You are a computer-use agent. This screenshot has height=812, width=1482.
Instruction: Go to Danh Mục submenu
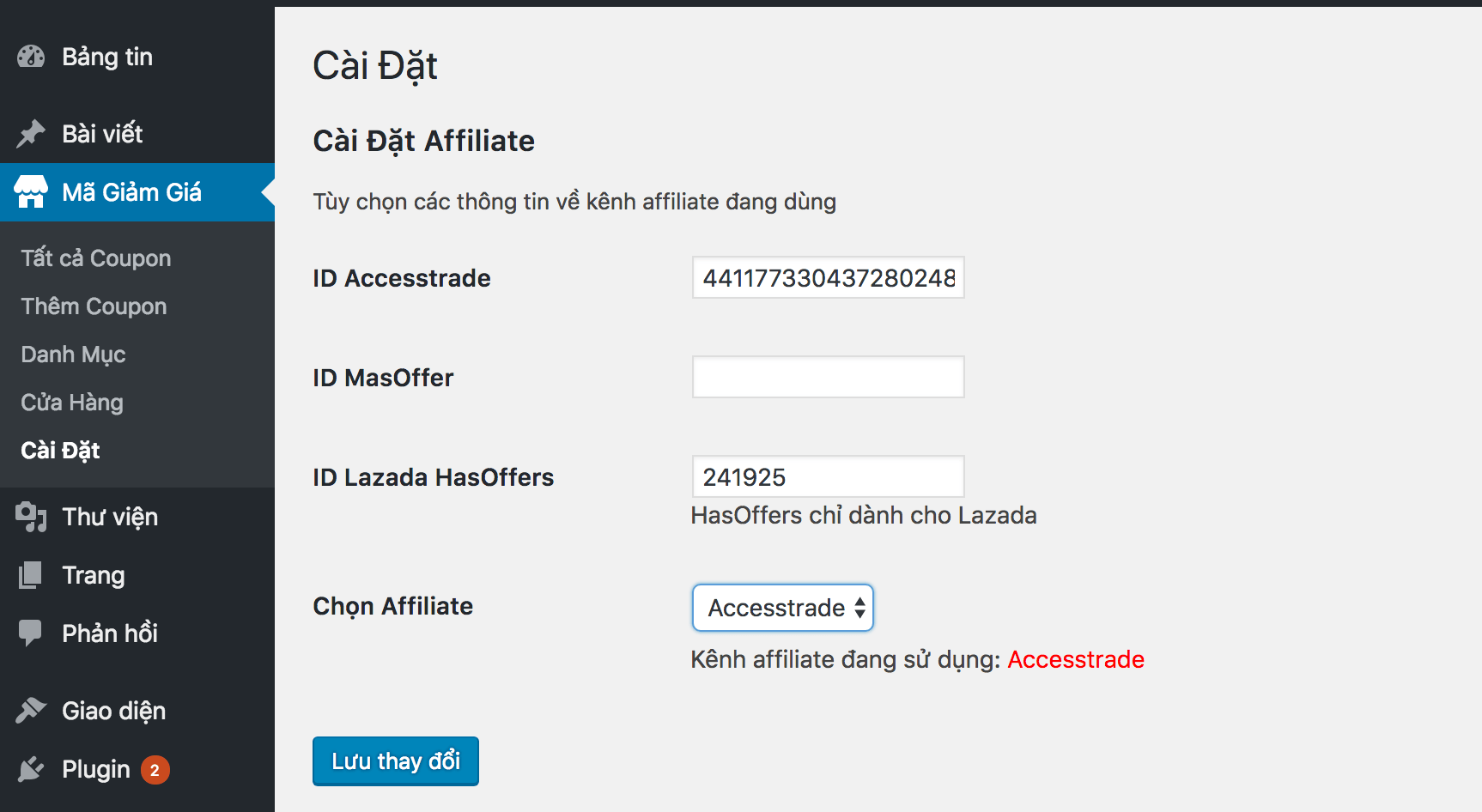(73, 354)
